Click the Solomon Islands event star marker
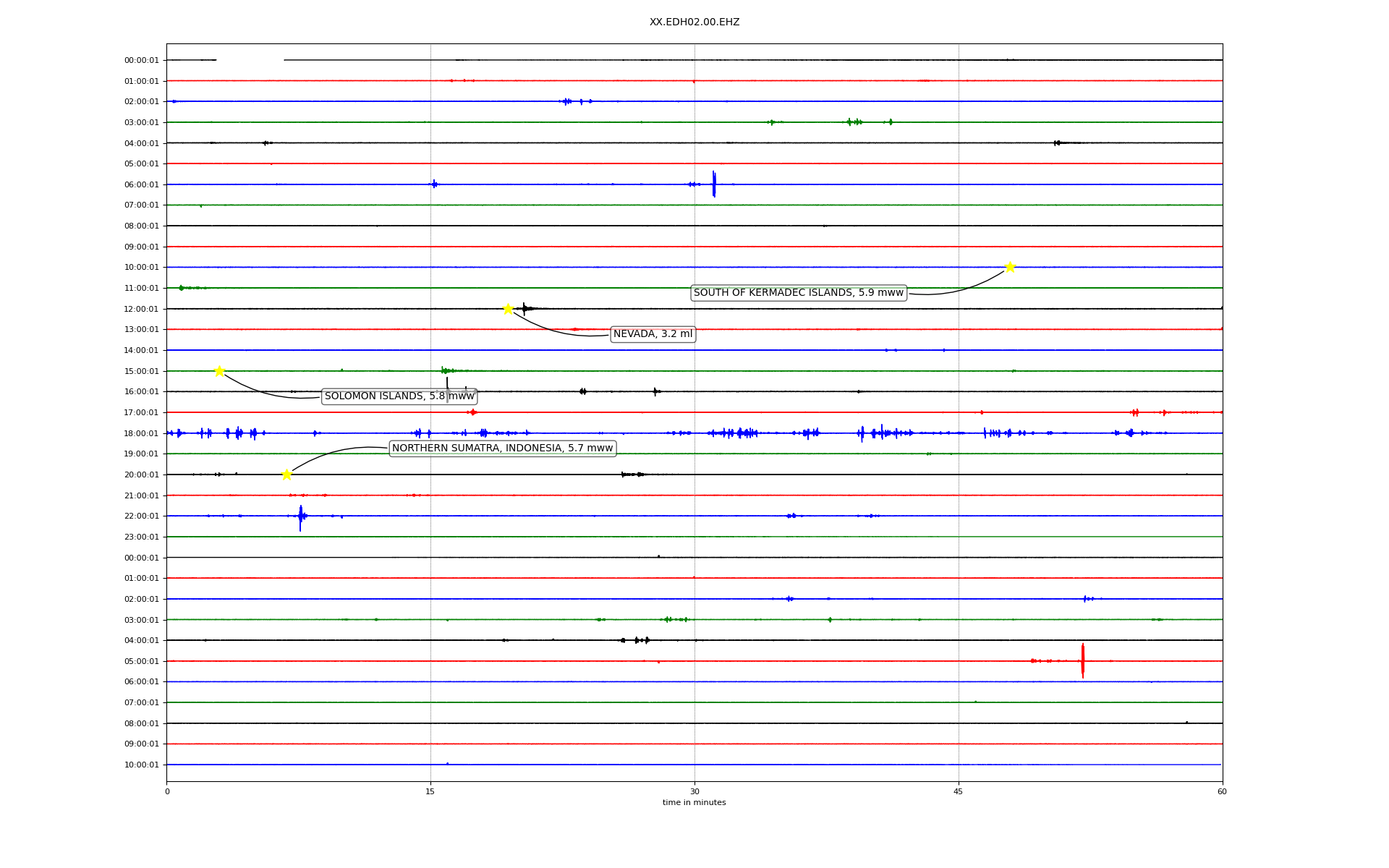 219,371
